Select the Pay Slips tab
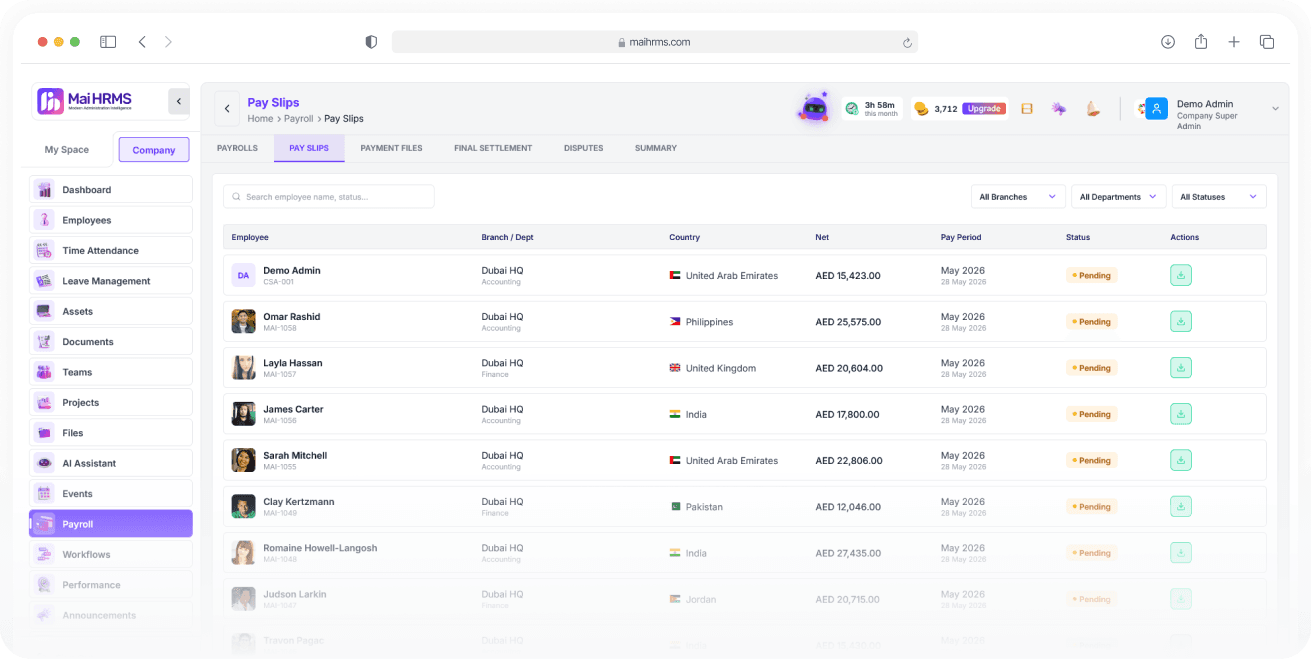The image size is (1311, 659). click(309, 148)
